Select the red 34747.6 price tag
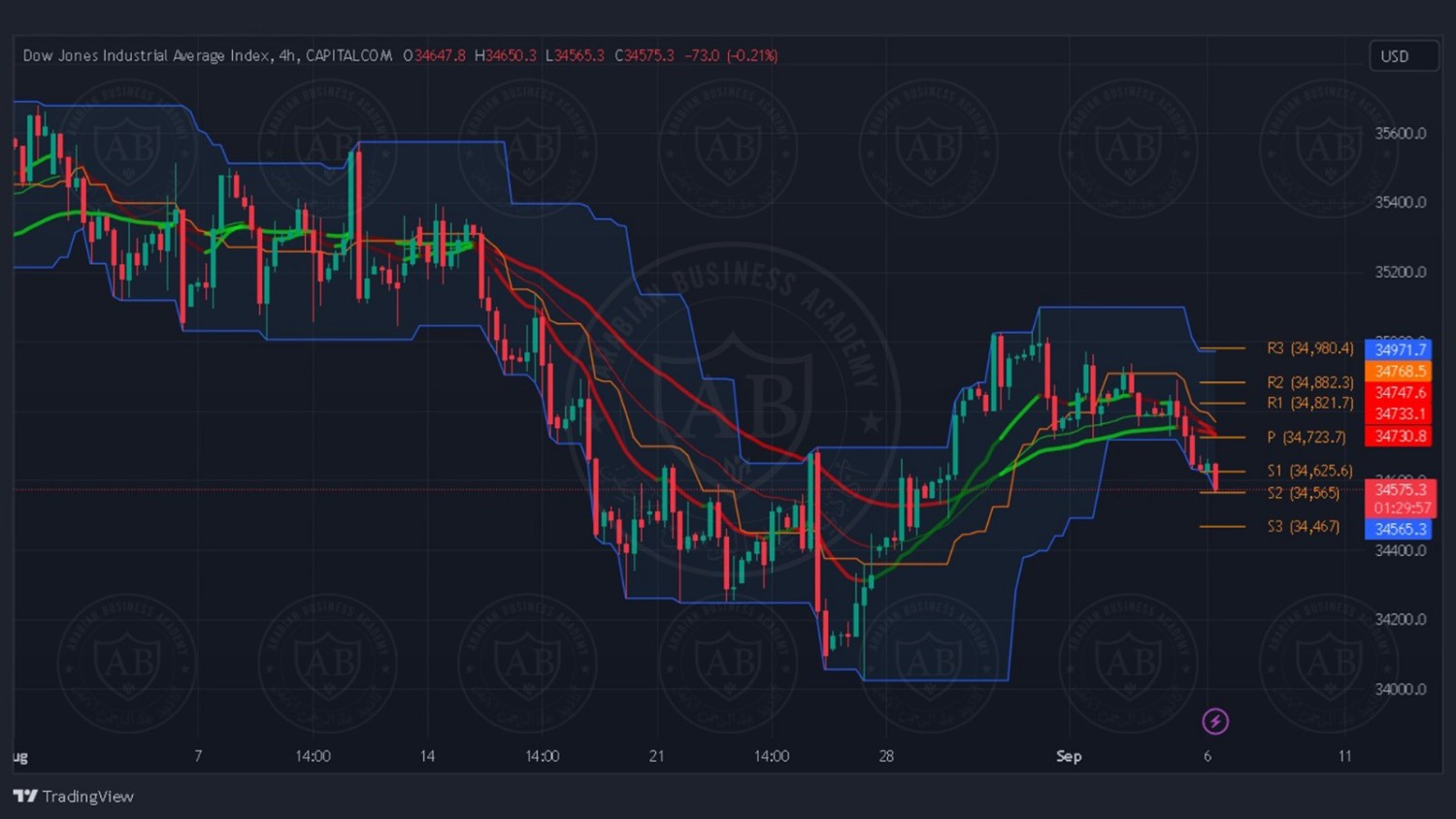The width and height of the screenshot is (1456, 819). click(1399, 392)
